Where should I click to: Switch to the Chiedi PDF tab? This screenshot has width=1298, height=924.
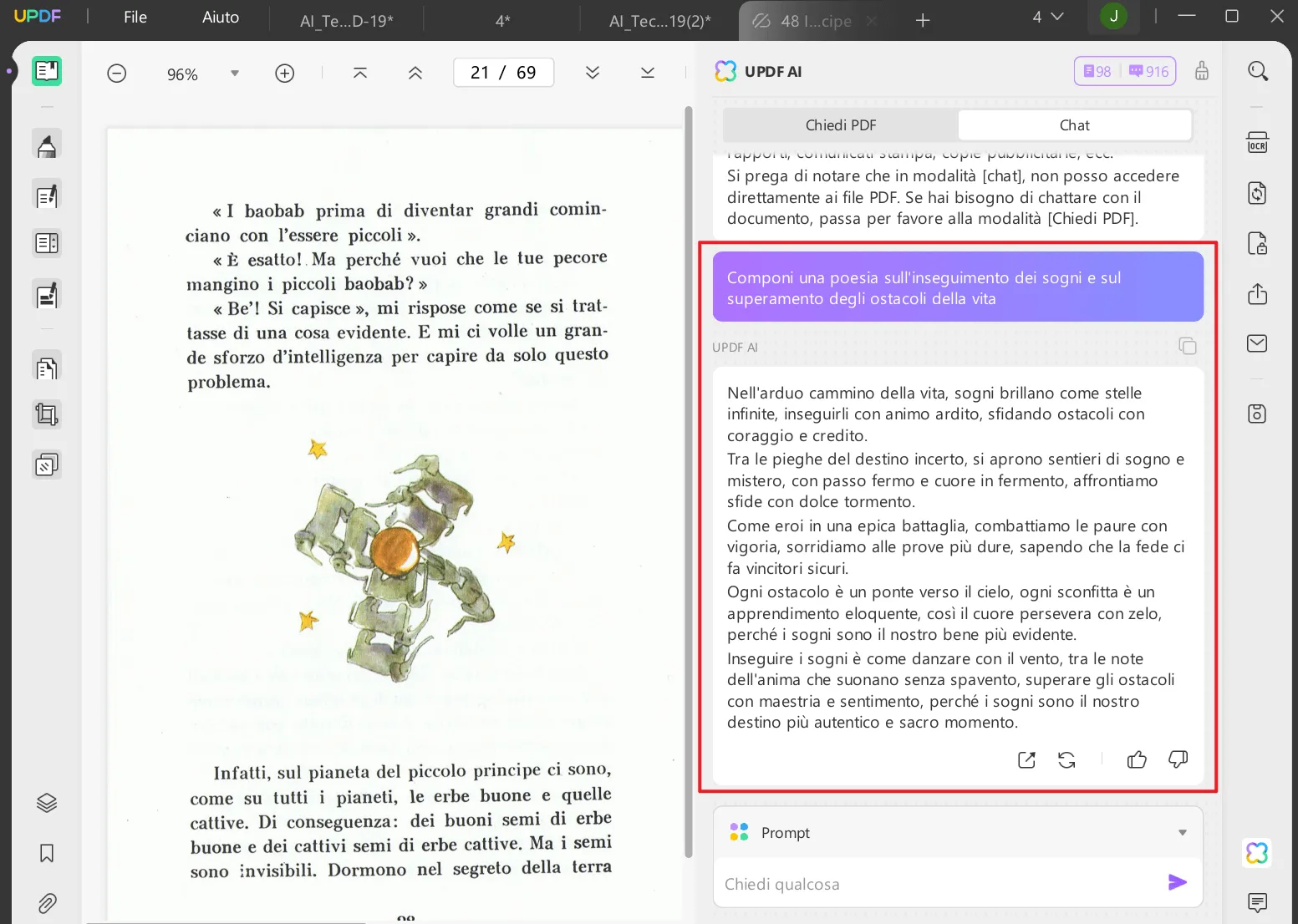click(841, 125)
